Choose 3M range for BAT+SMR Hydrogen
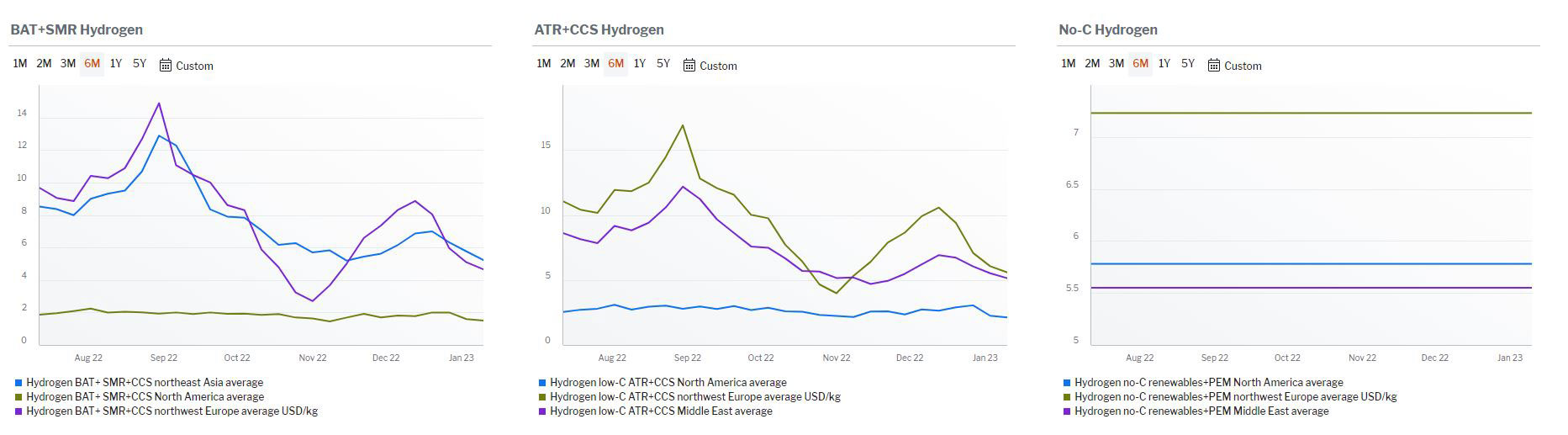This screenshot has width=1568, height=435. click(68, 64)
